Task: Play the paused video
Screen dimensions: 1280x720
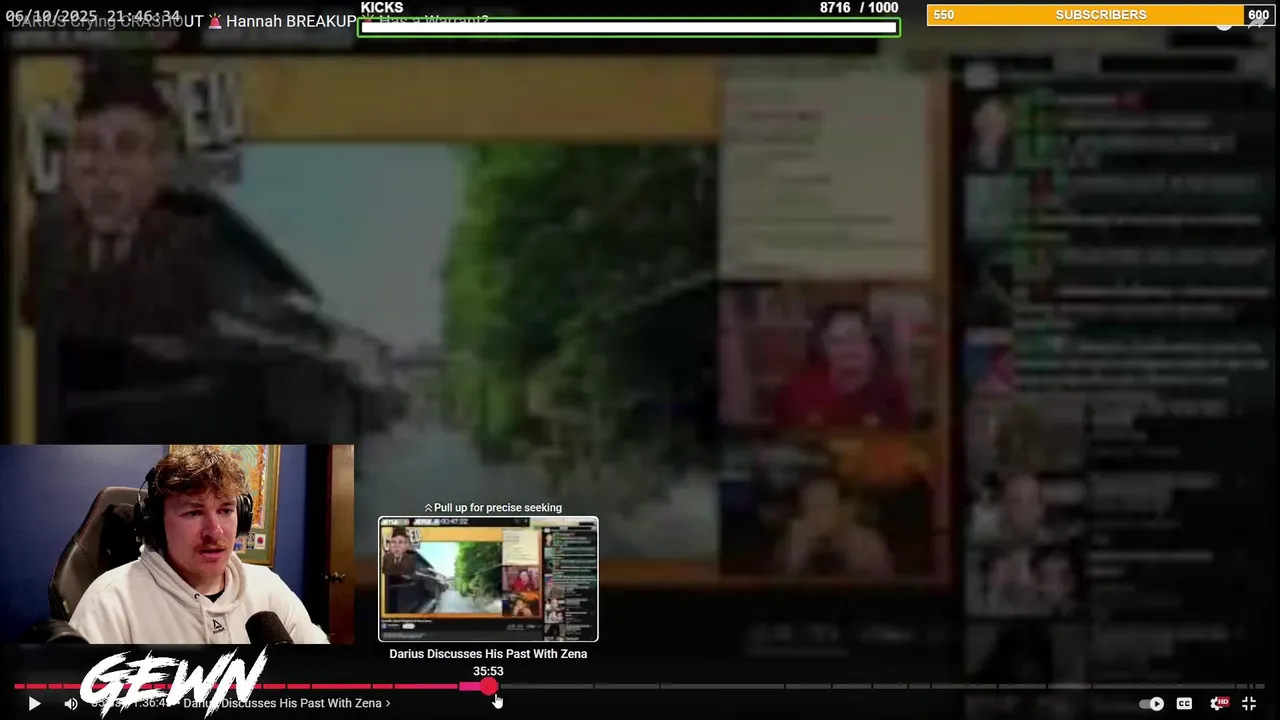Action: click(x=34, y=703)
